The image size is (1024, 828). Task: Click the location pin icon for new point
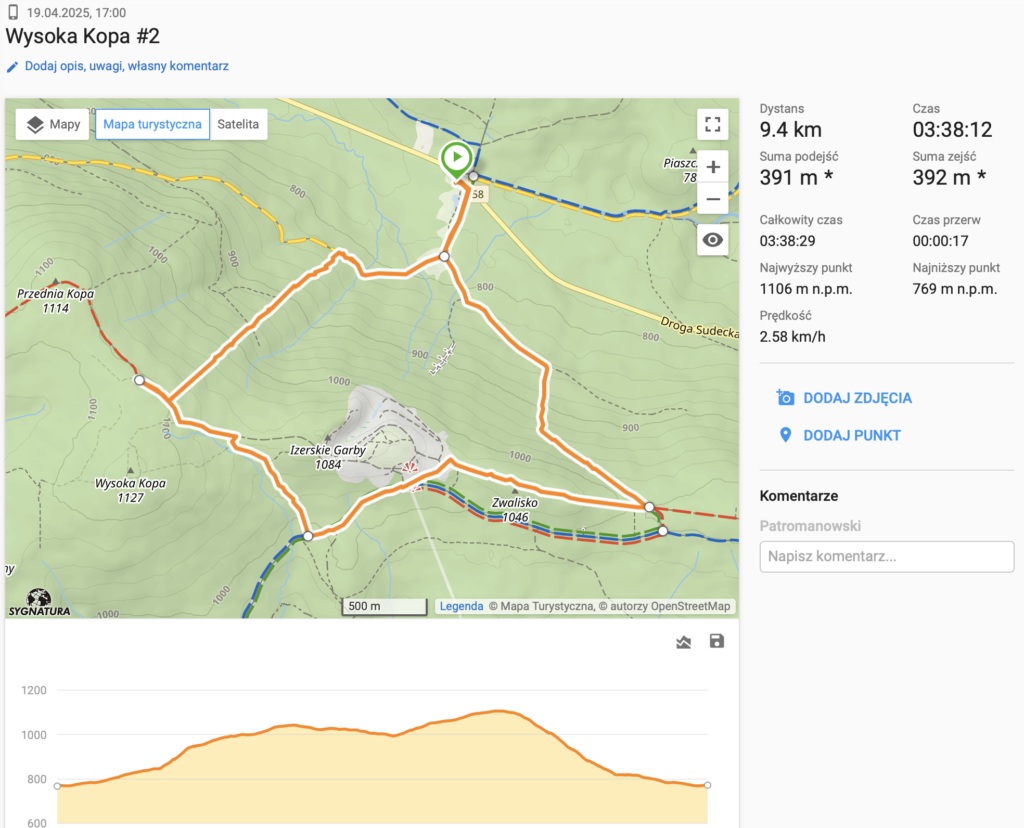(785, 436)
